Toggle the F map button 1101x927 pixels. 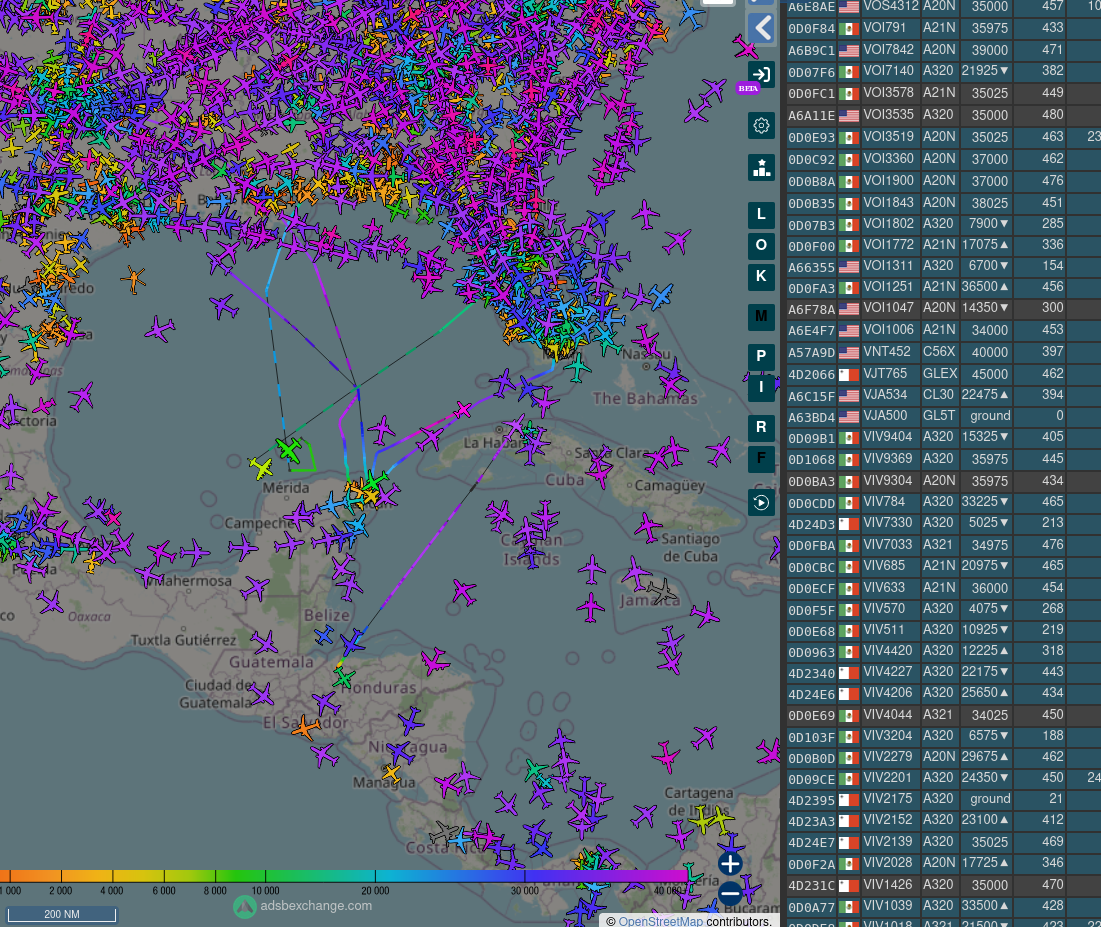coord(761,458)
